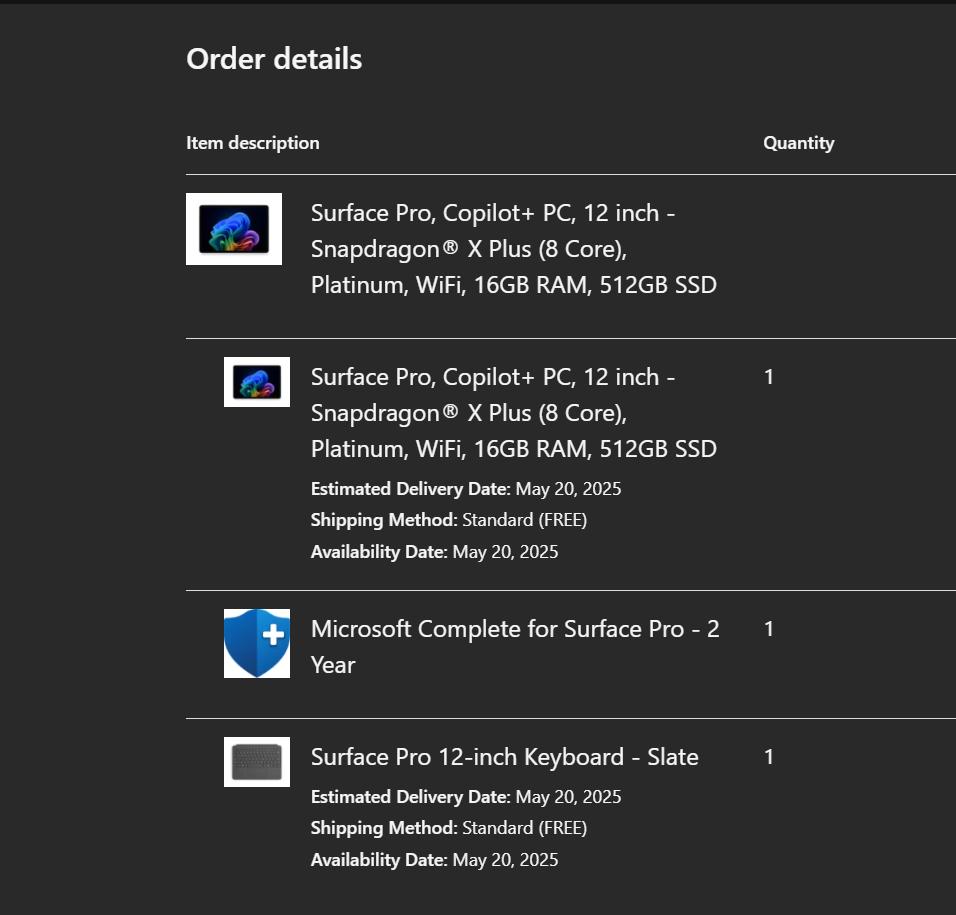This screenshot has width=956, height=915.
Task: Click the Item description column header
Action: pos(253,143)
